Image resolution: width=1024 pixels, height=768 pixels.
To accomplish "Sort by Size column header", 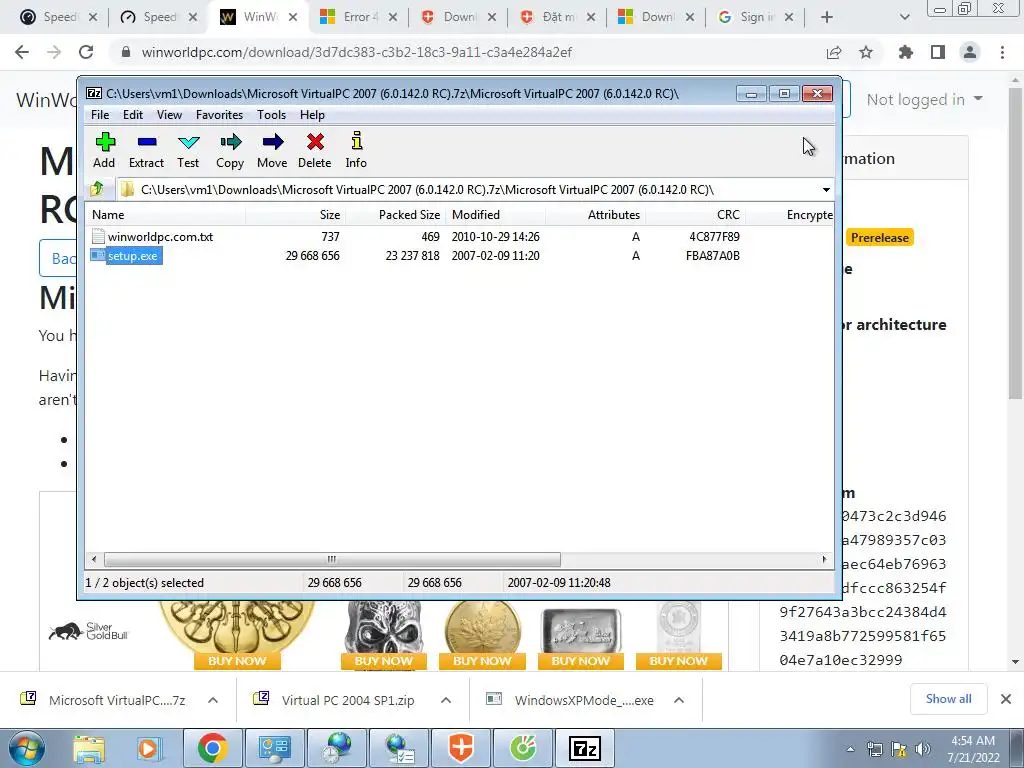I will point(296,215).
